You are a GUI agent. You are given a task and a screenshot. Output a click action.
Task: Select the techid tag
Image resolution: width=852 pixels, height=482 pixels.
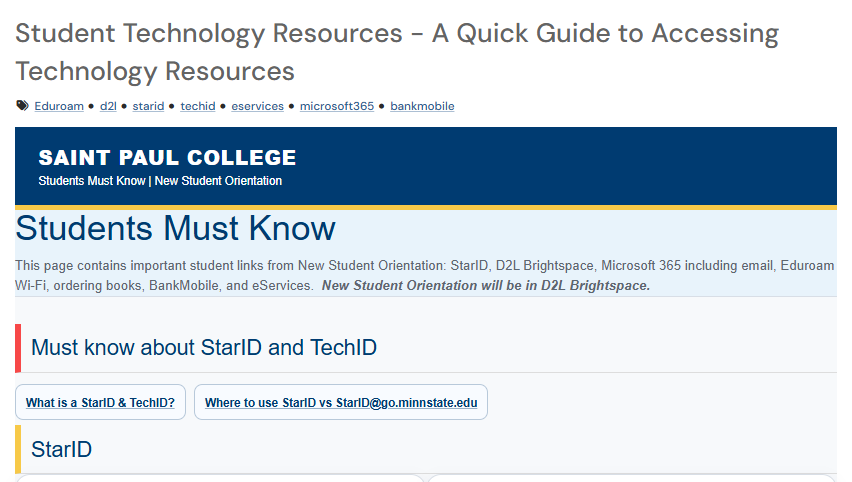point(198,106)
